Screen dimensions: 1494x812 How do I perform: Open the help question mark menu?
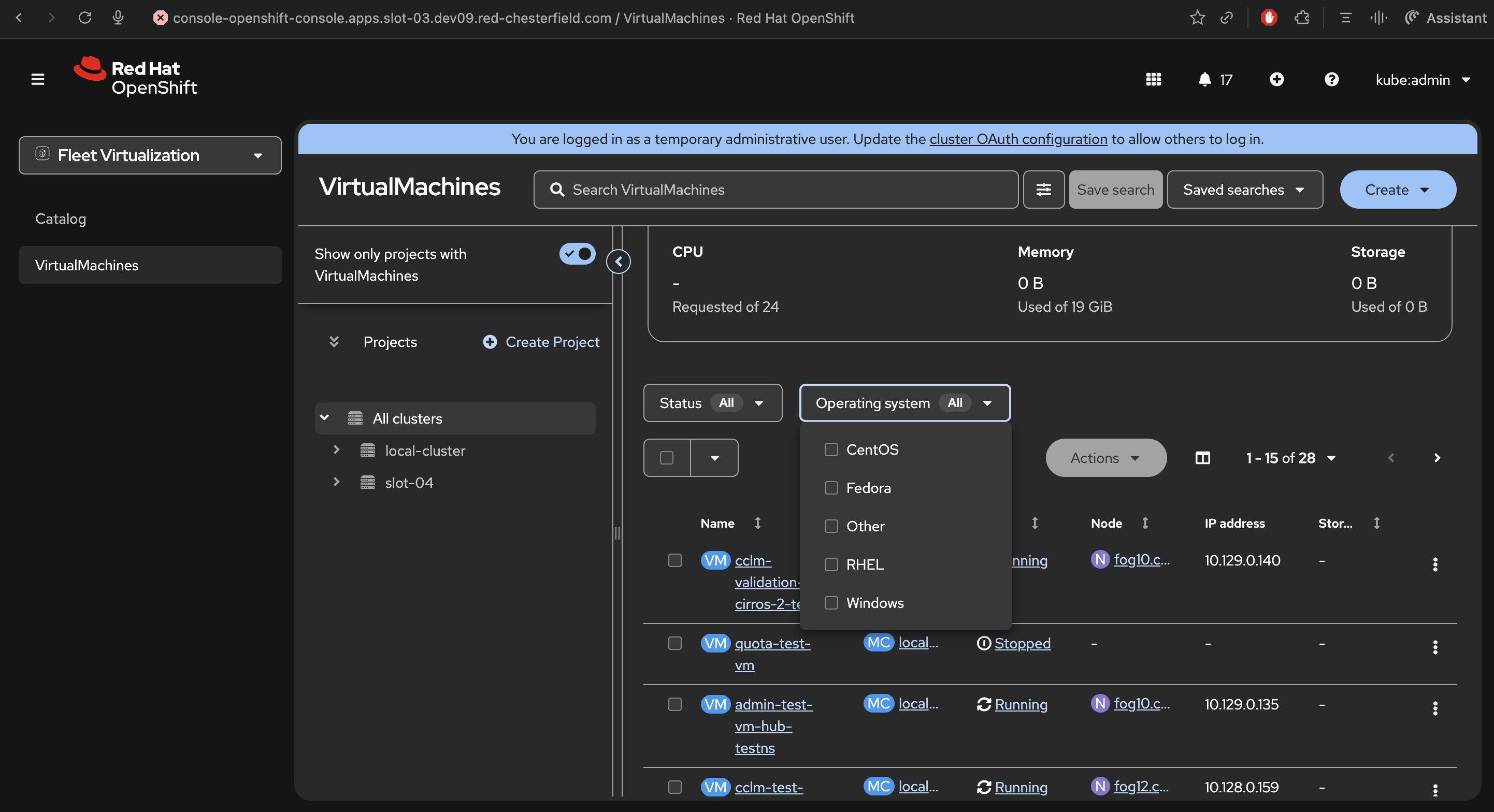point(1331,79)
